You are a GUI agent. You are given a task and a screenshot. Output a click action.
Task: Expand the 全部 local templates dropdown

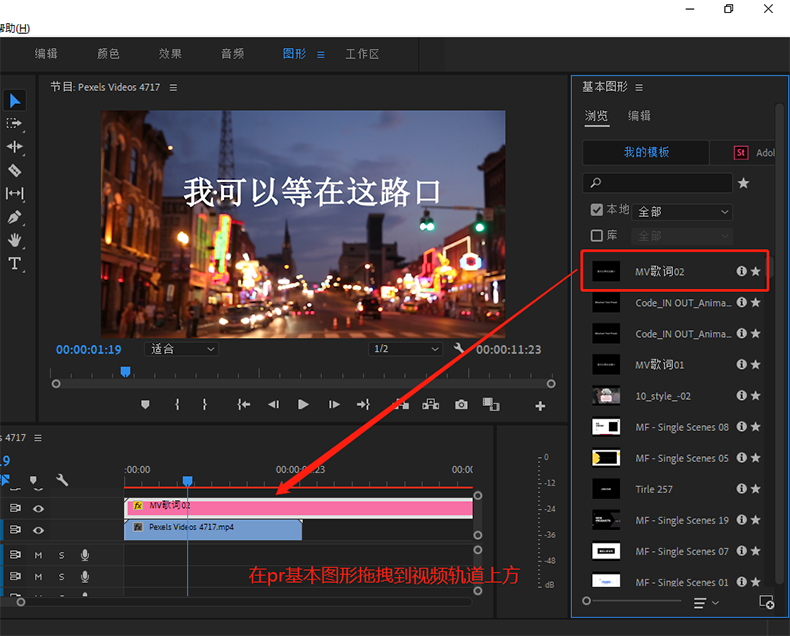coord(684,212)
